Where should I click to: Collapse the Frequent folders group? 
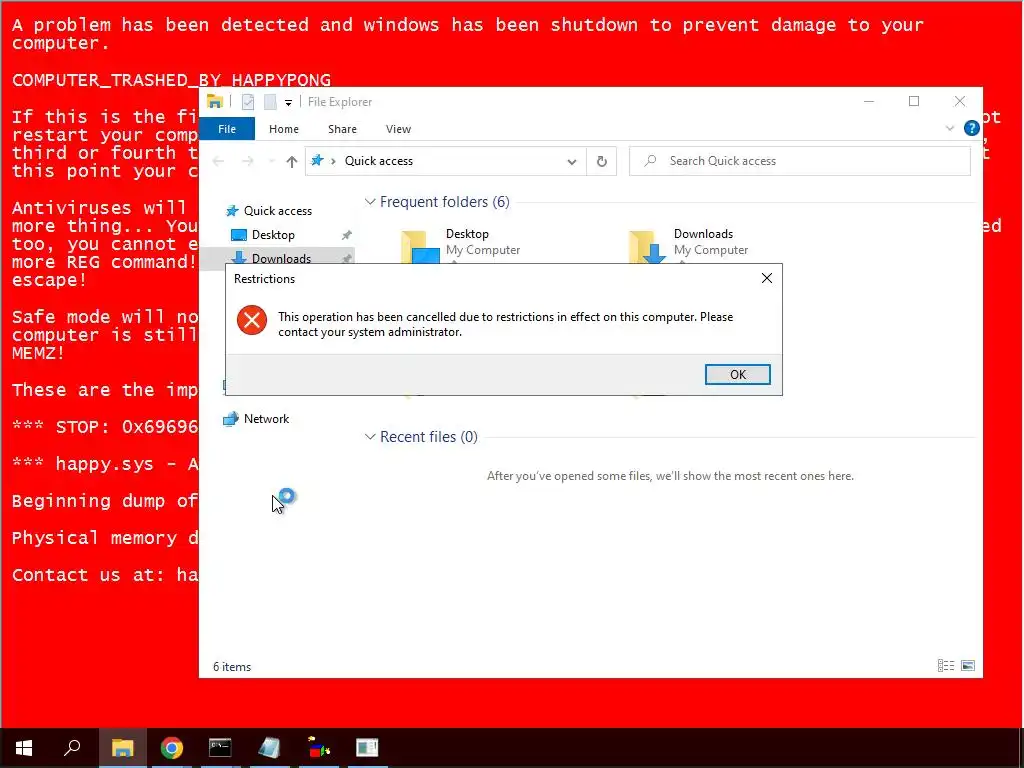click(370, 202)
